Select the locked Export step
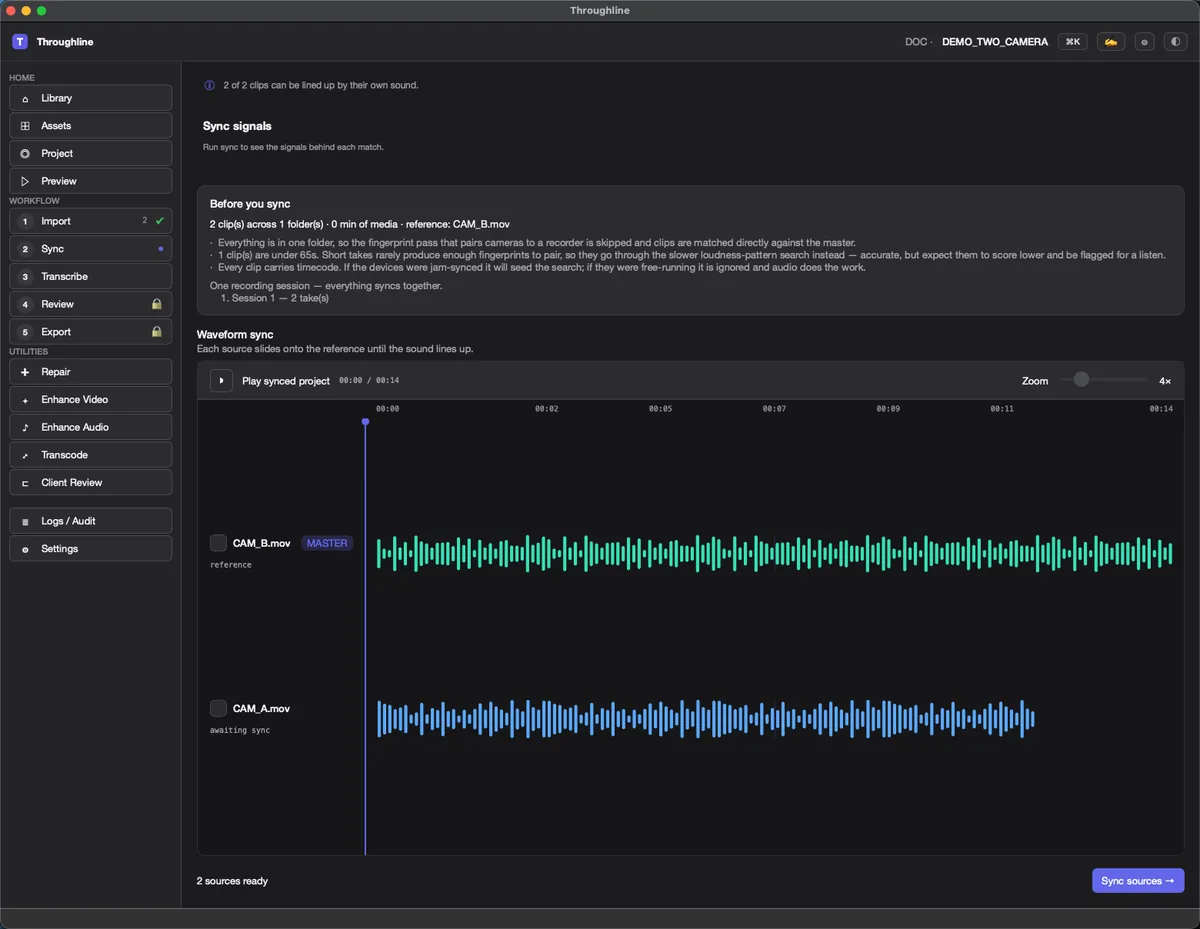 click(x=91, y=332)
